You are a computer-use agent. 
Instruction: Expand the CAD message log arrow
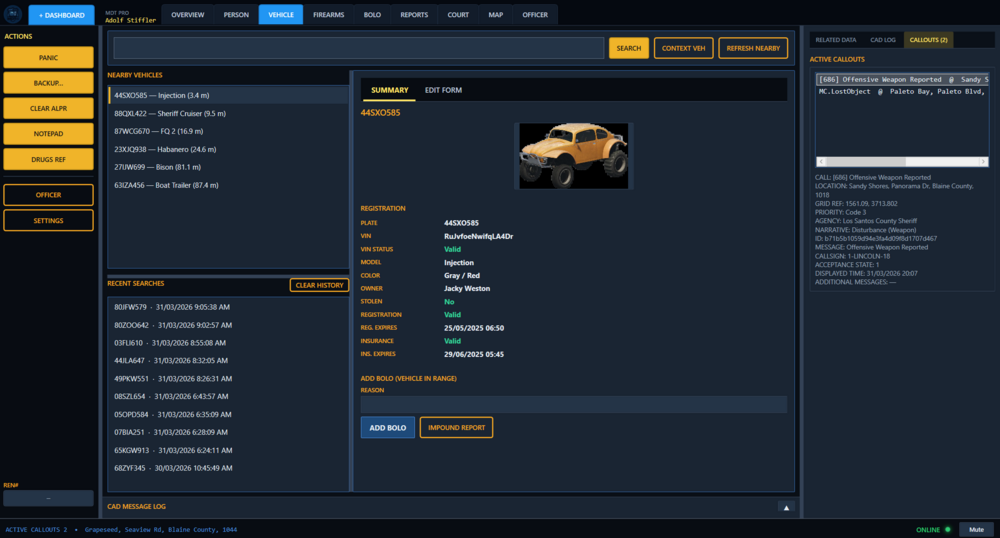pyautogui.click(x=786, y=507)
